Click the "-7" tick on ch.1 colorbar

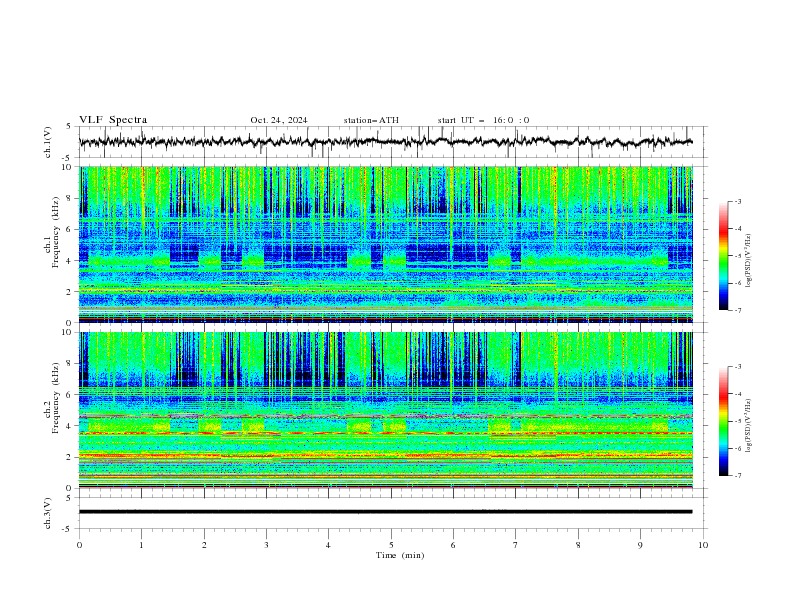(x=738, y=310)
